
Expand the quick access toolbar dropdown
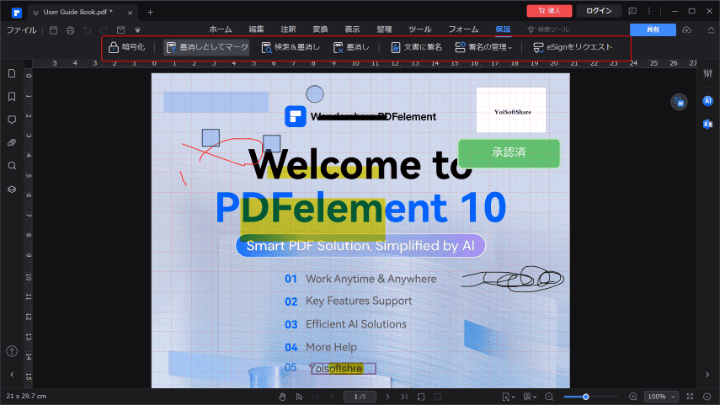pyautogui.click(x=137, y=30)
